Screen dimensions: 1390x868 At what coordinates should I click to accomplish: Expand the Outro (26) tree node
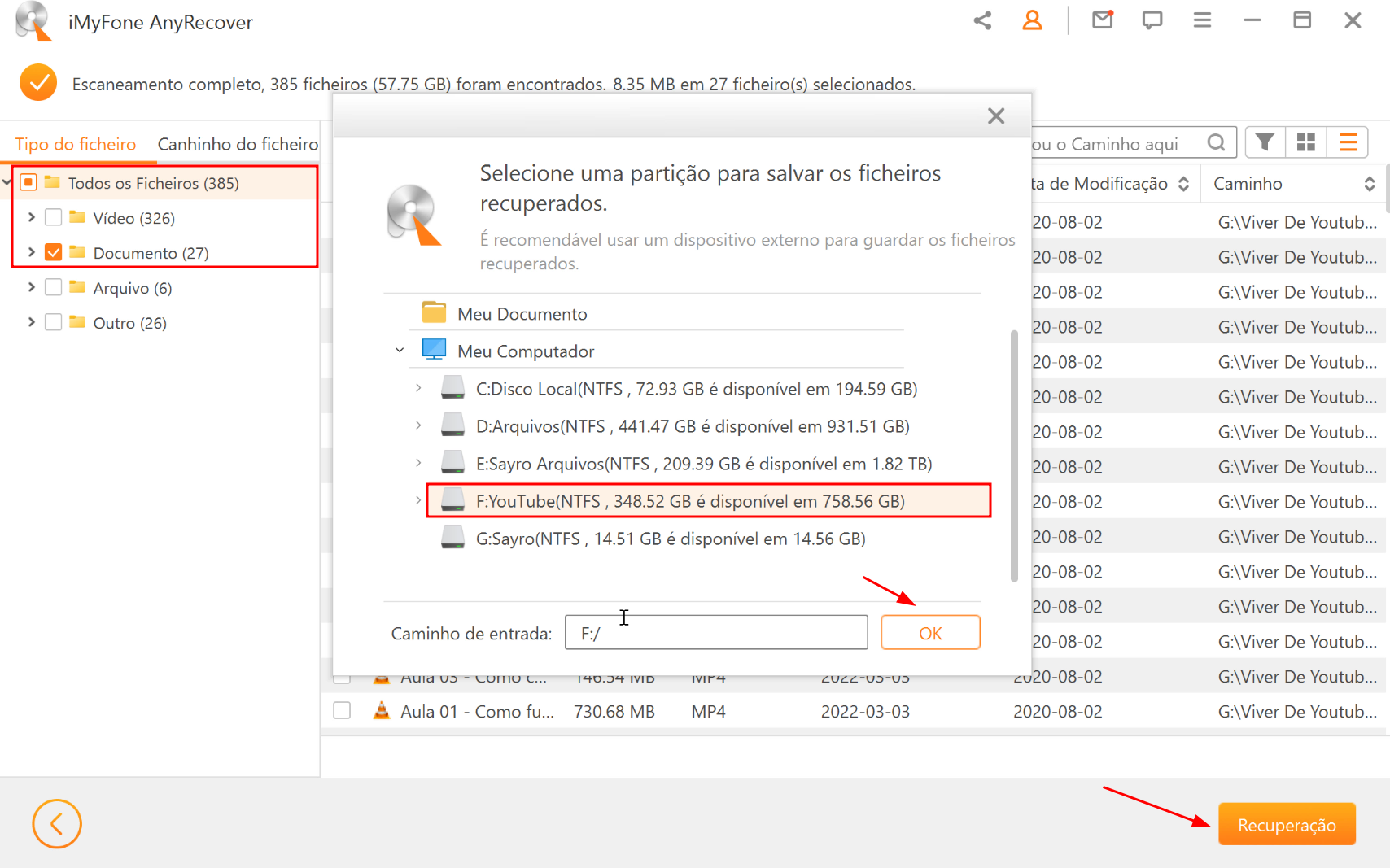(31, 322)
